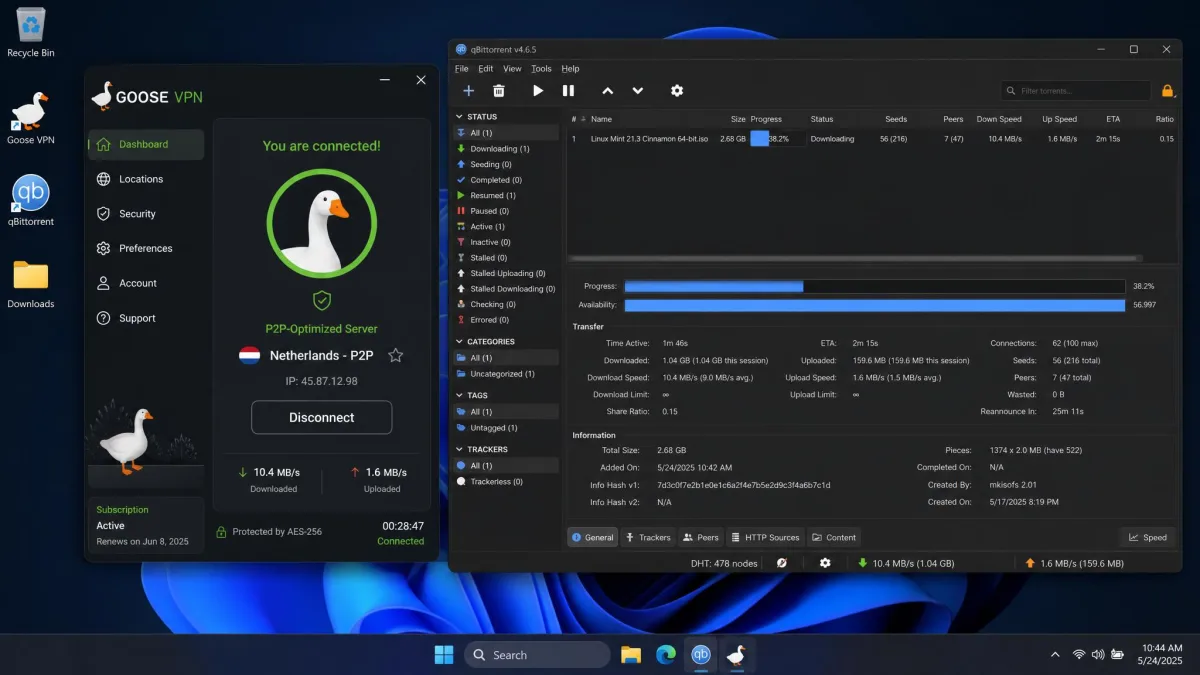Open Goose VPN Security page

(146, 214)
